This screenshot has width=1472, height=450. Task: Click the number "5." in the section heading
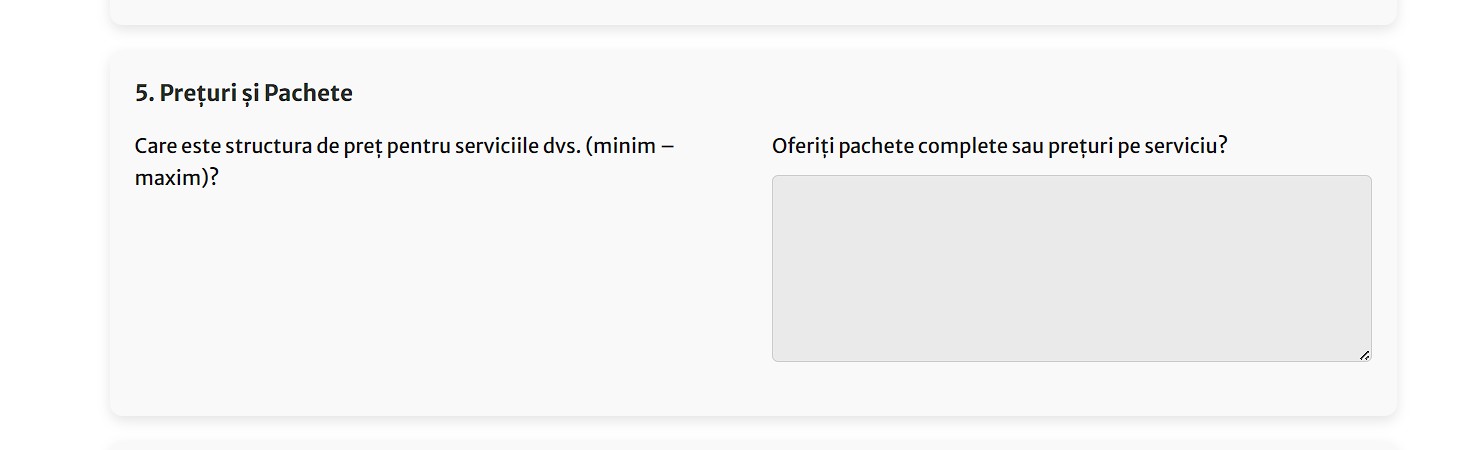click(x=144, y=93)
